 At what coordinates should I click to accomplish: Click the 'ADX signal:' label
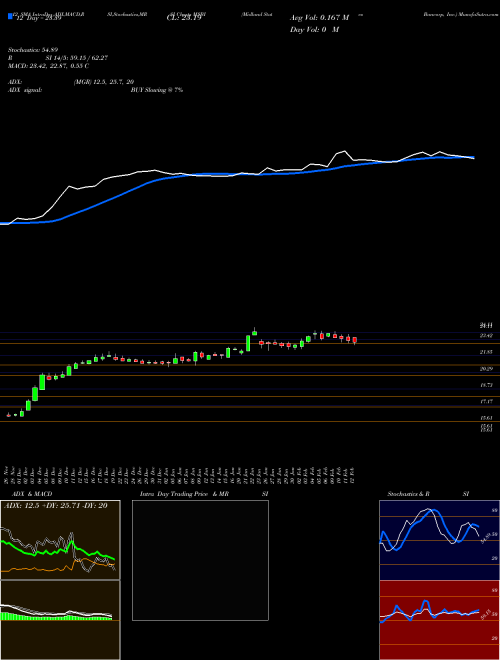click(x=24, y=90)
